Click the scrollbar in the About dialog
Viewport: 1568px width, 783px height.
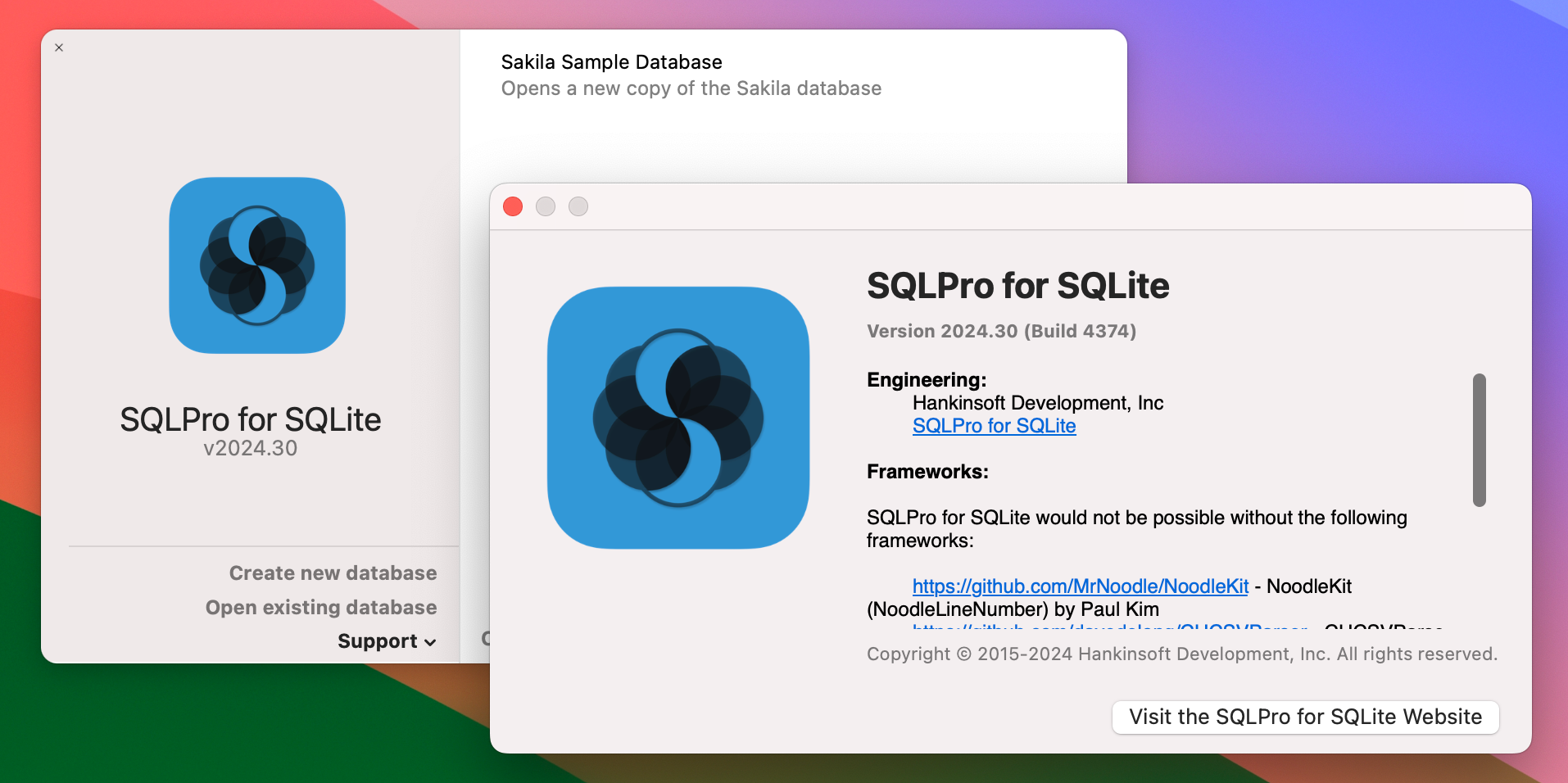(x=1479, y=440)
